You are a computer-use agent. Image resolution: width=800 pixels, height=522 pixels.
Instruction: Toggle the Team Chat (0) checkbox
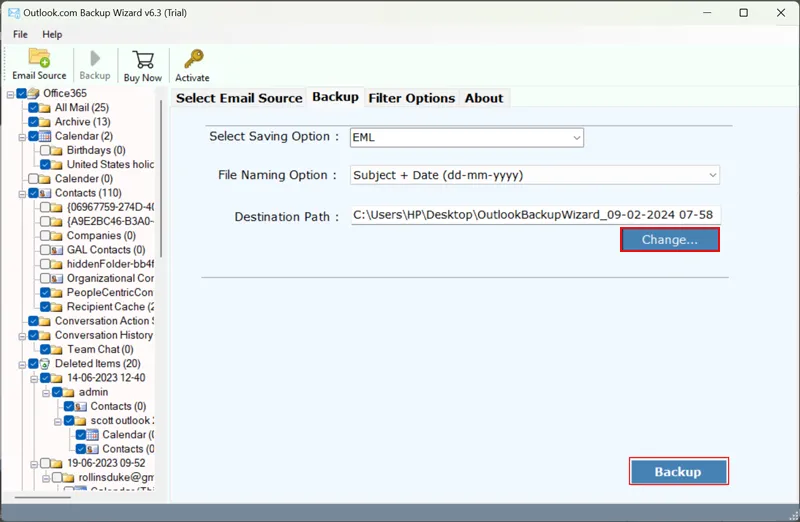[x=45, y=350]
